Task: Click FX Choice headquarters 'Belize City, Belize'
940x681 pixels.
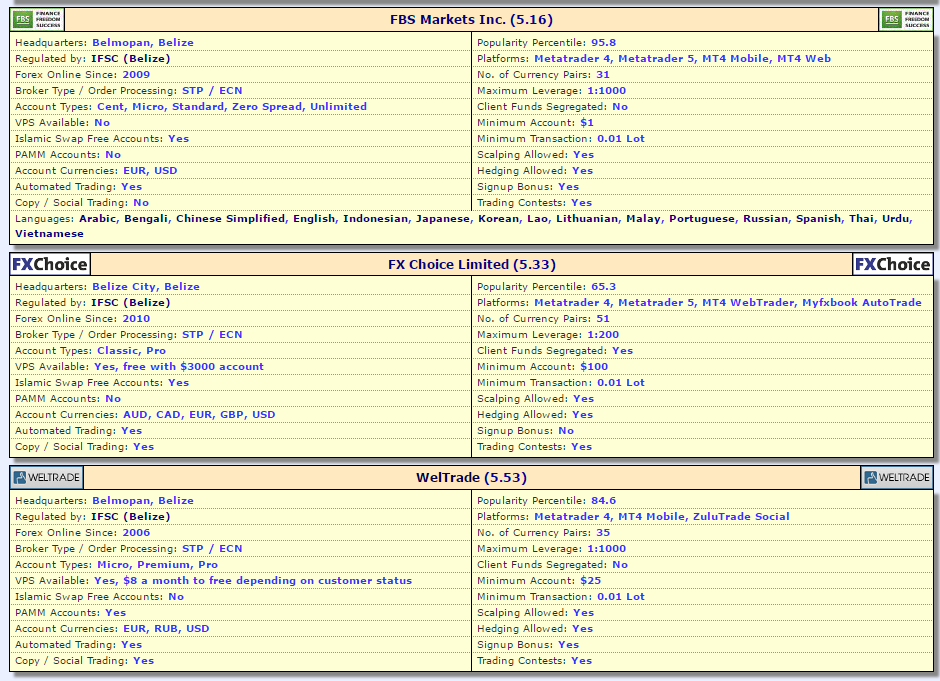Action: click(146, 287)
